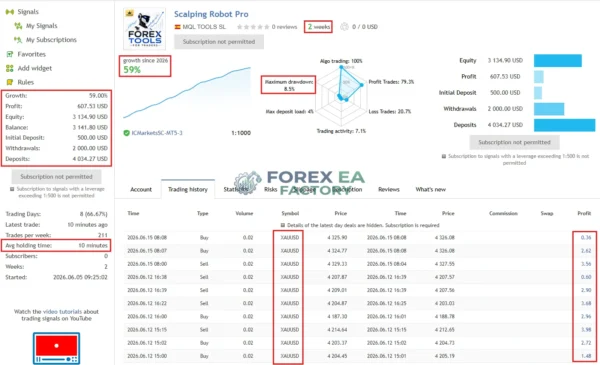Click open price 4 187.30
This screenshot has width=600, height=365.
[337, 316]
